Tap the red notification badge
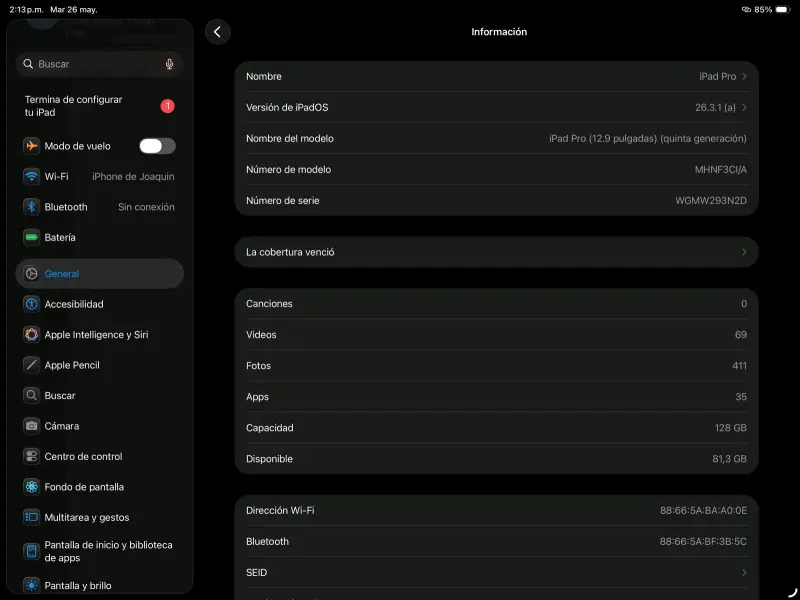Image resolution: width=800 pixels, height=600 pixels. coord(167,106)
